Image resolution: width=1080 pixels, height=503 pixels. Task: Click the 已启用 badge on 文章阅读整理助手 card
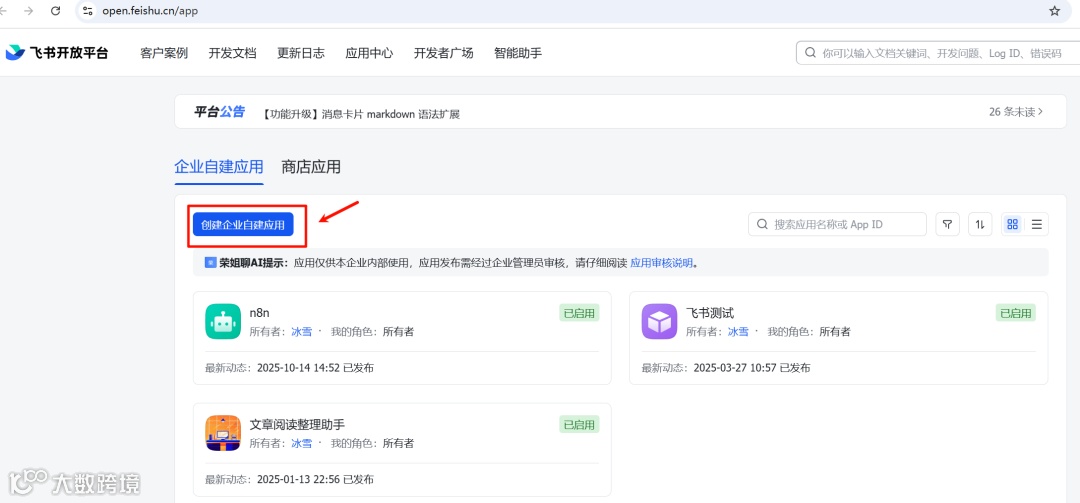click(x=579, y=424)
